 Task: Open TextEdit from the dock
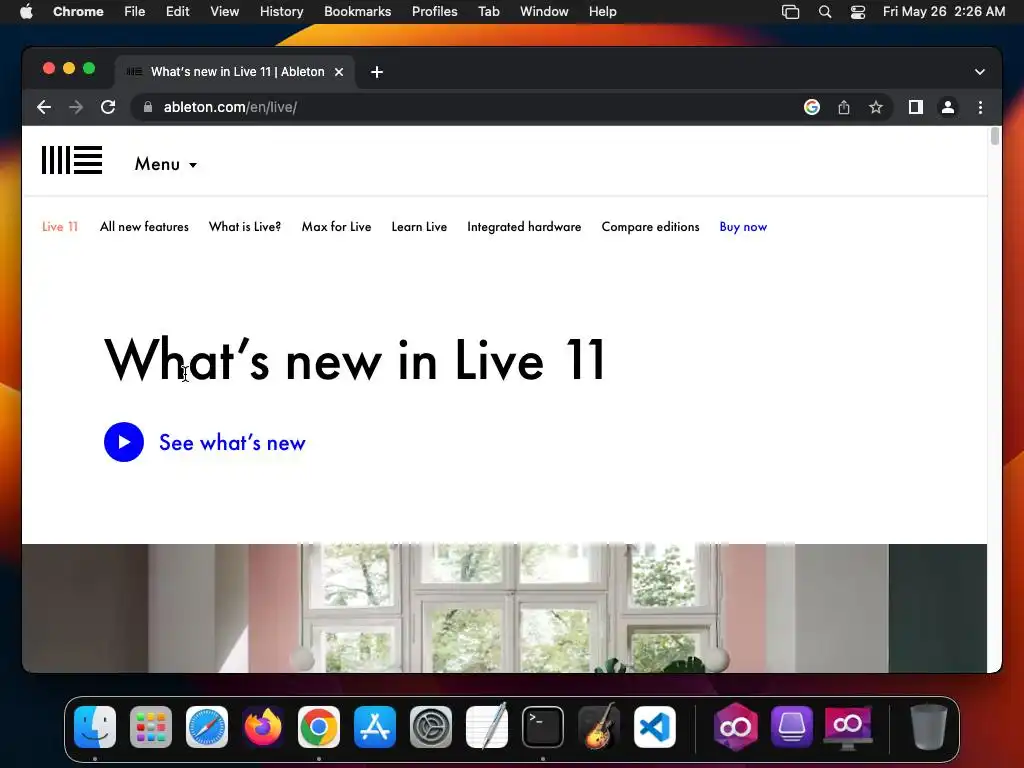[487, 726]
